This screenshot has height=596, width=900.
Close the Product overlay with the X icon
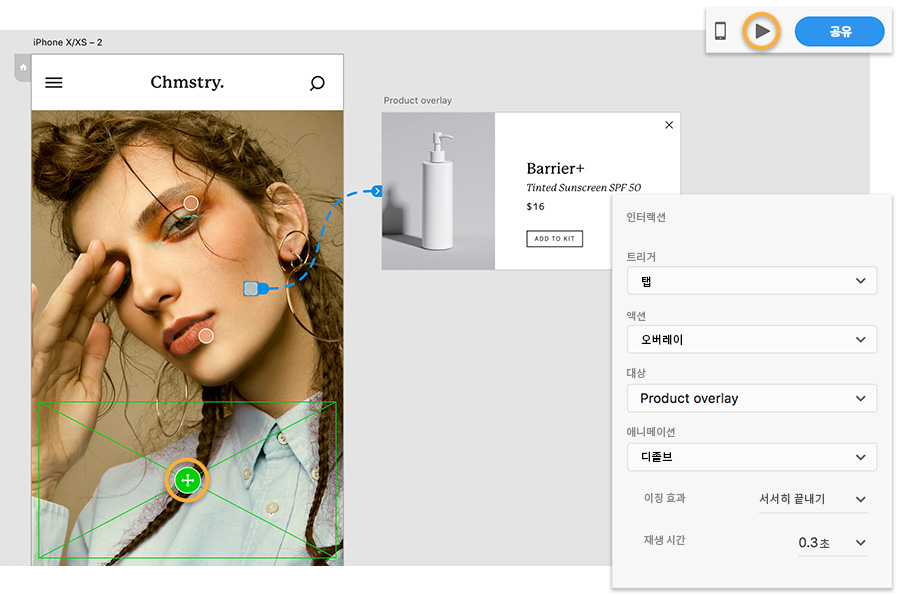(669, 125)
